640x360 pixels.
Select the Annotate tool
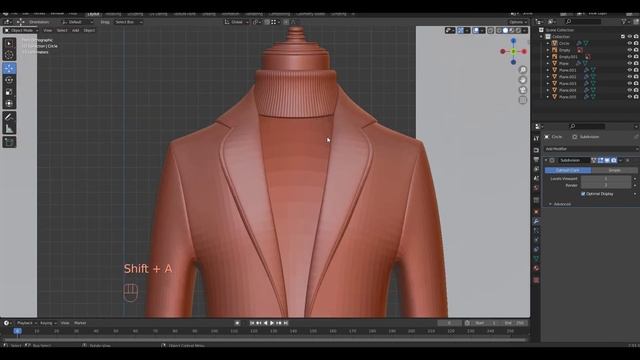tap(9, 117)
